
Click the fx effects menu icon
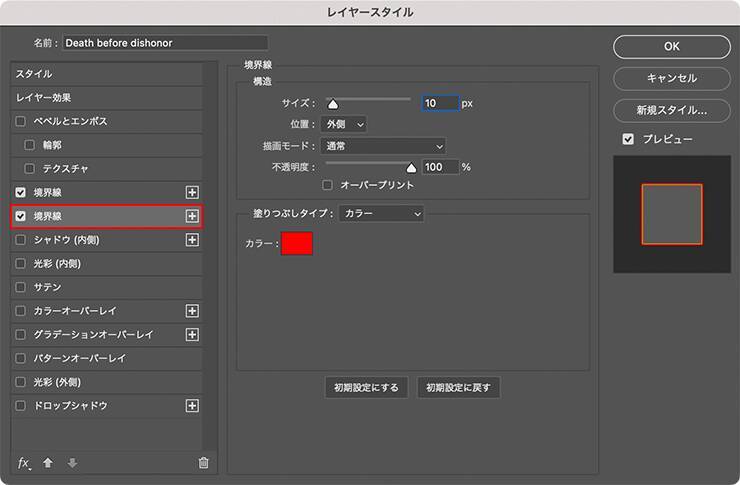[25, 463]
